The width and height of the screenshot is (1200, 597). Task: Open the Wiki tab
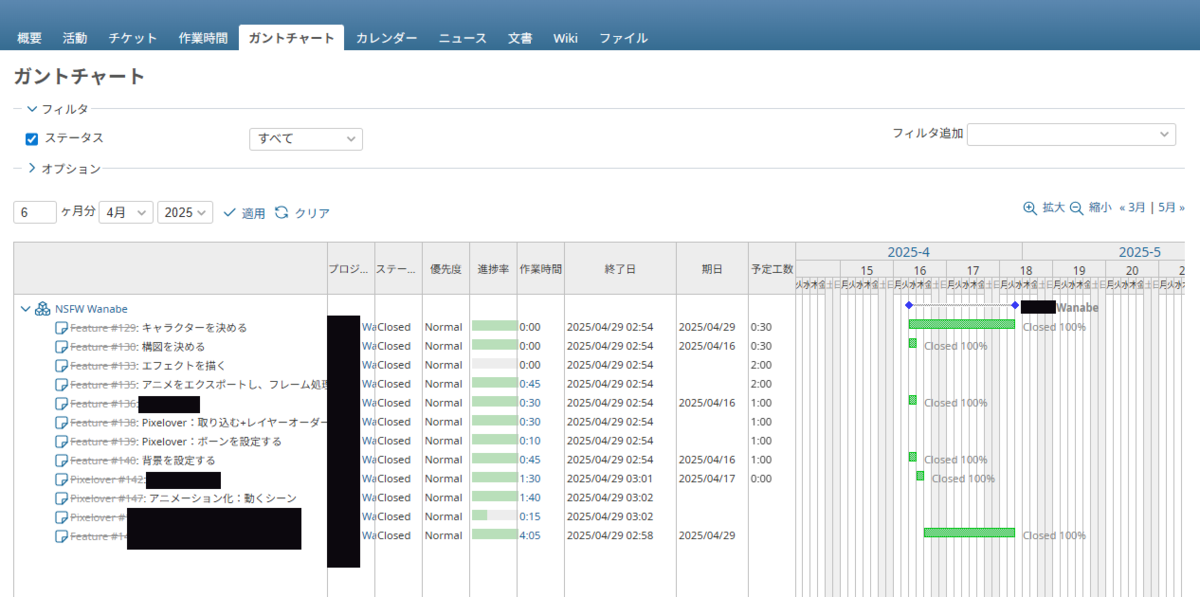(x=566, y=38)
